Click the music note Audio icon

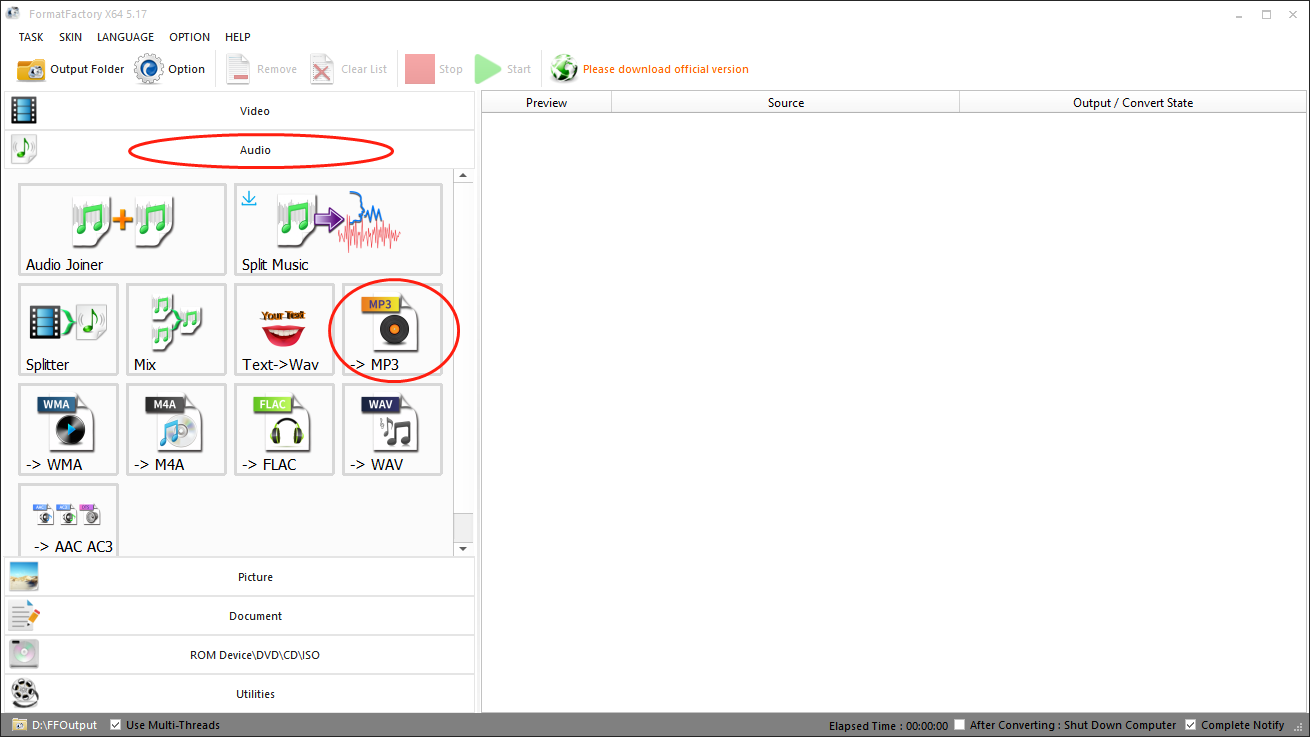pyautogui.click(x=24, y=150)
